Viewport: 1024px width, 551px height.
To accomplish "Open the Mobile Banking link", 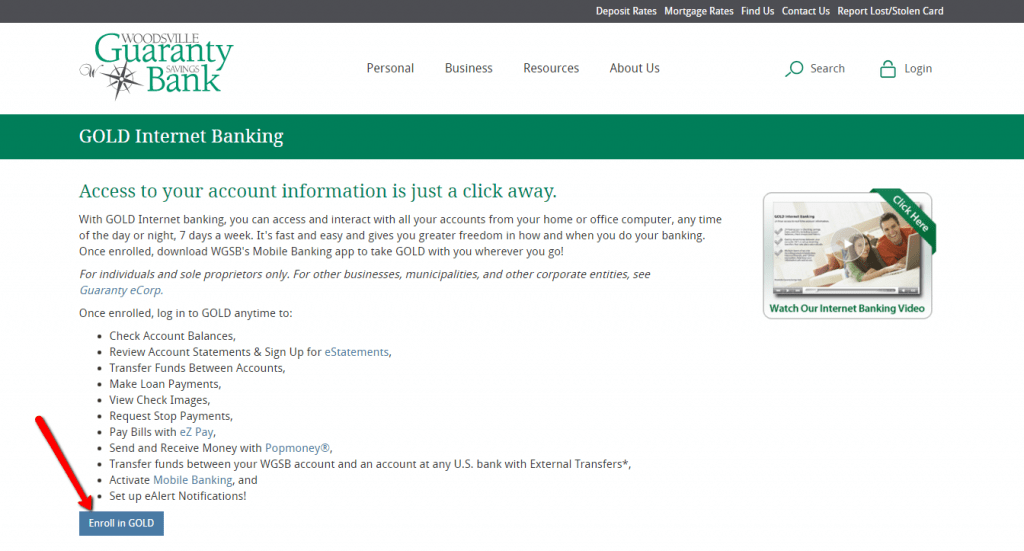I will pyautogui.click(x=193, y=480).
